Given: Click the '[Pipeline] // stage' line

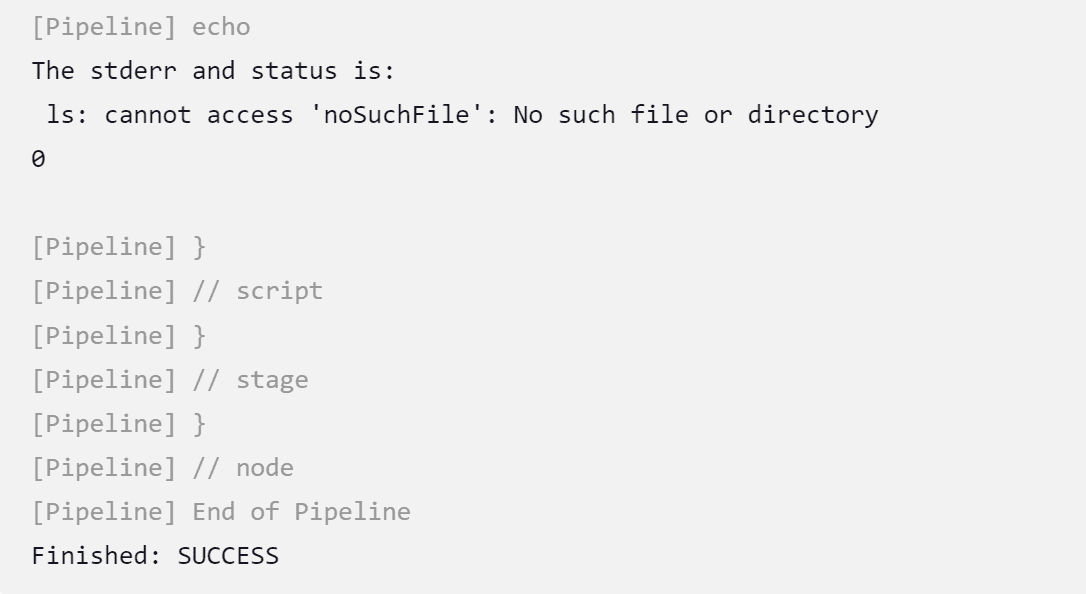Looking at the screenshot, I should click(170, 380).
